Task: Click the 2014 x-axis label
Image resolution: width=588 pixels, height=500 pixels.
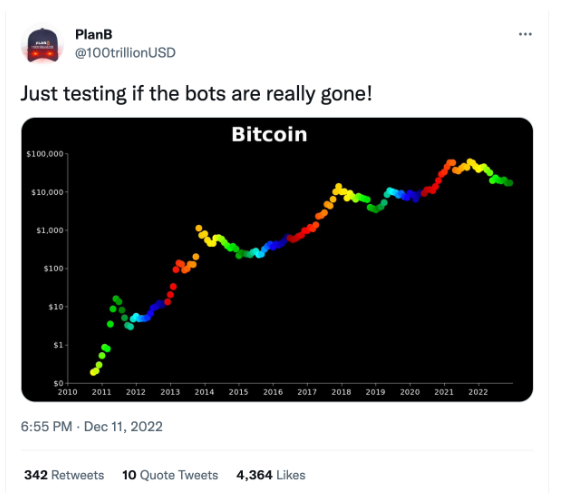Action: [x=204, y=392]
